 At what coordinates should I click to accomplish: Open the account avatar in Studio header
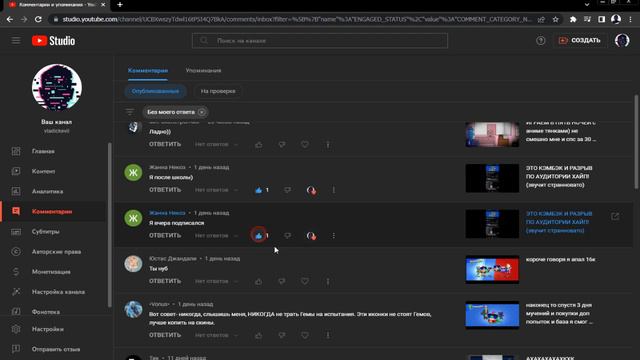622,40
